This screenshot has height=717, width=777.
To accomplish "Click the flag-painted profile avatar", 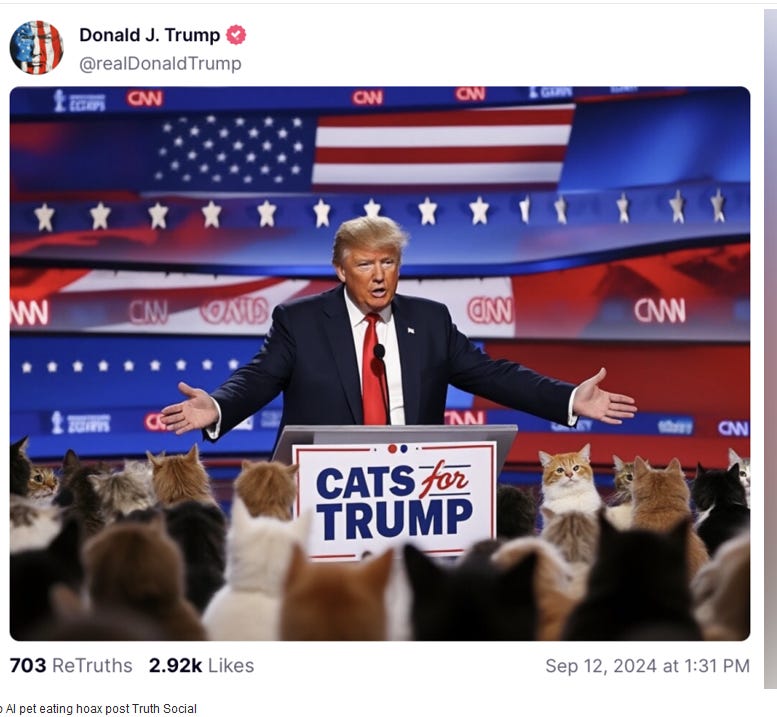I will (36, 48).
